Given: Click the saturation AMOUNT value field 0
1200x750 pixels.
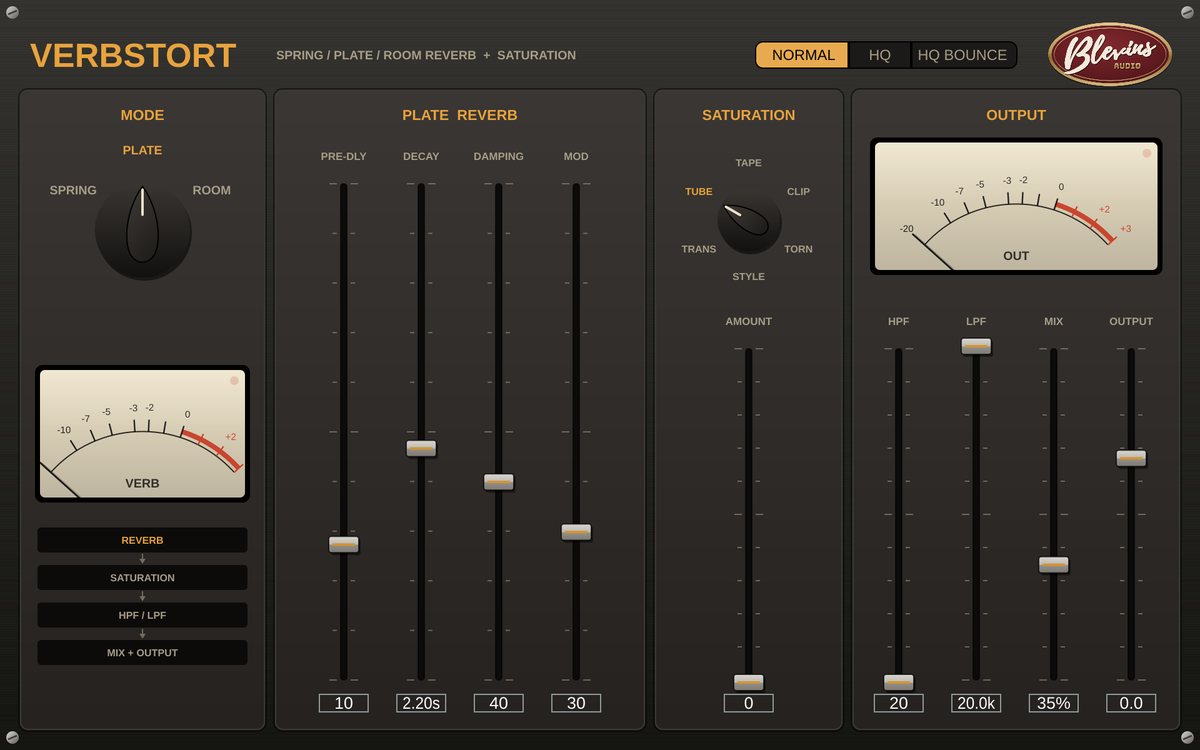Looking at the screenshot, I should pyautogui.click(x=748, y=703).
